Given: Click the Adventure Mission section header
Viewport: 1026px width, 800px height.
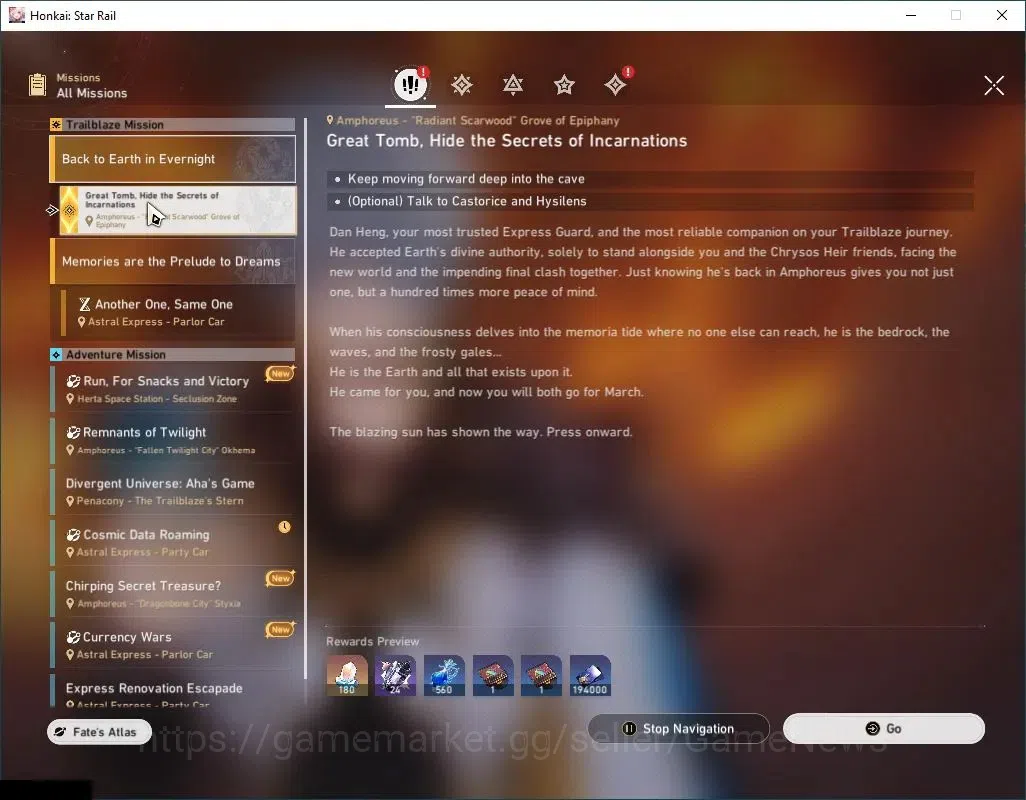Looking at the screenshot, I should coord(173,355).
